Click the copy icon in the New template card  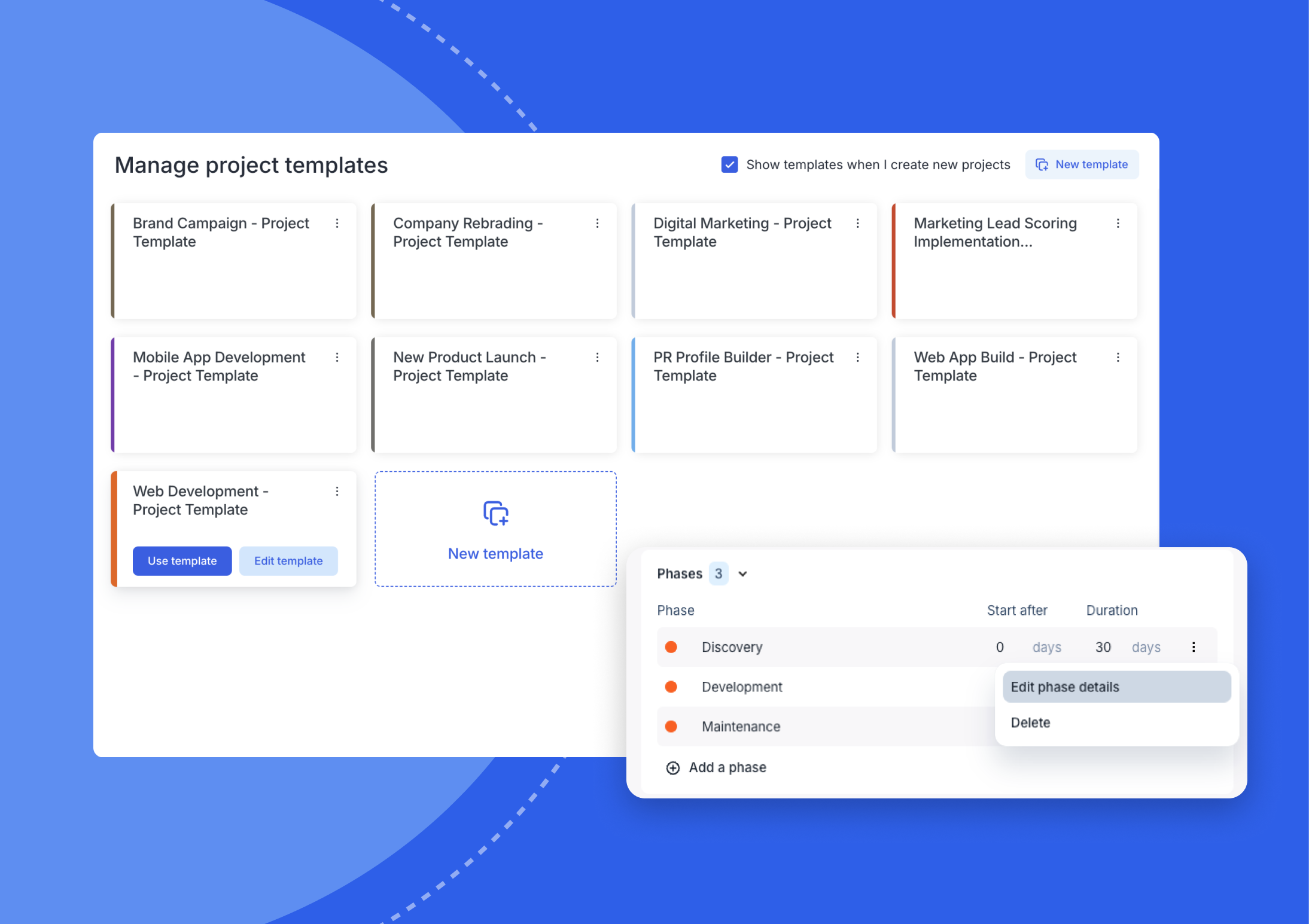tap(495, 513)
